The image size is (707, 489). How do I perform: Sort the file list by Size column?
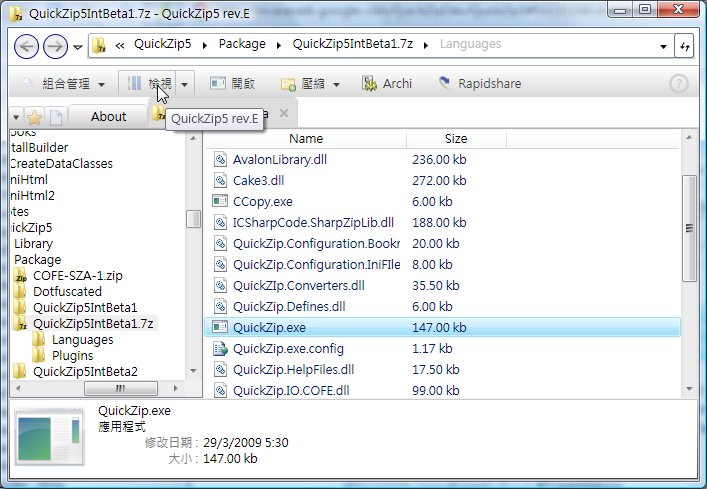point(456,139)
